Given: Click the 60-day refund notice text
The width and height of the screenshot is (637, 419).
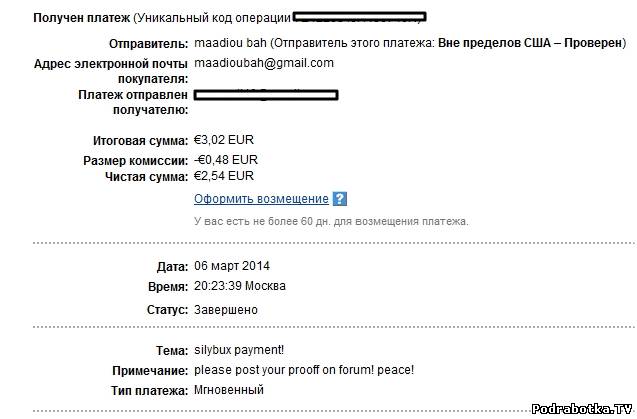Looking at the screenshot, I should tap(331, 221).
